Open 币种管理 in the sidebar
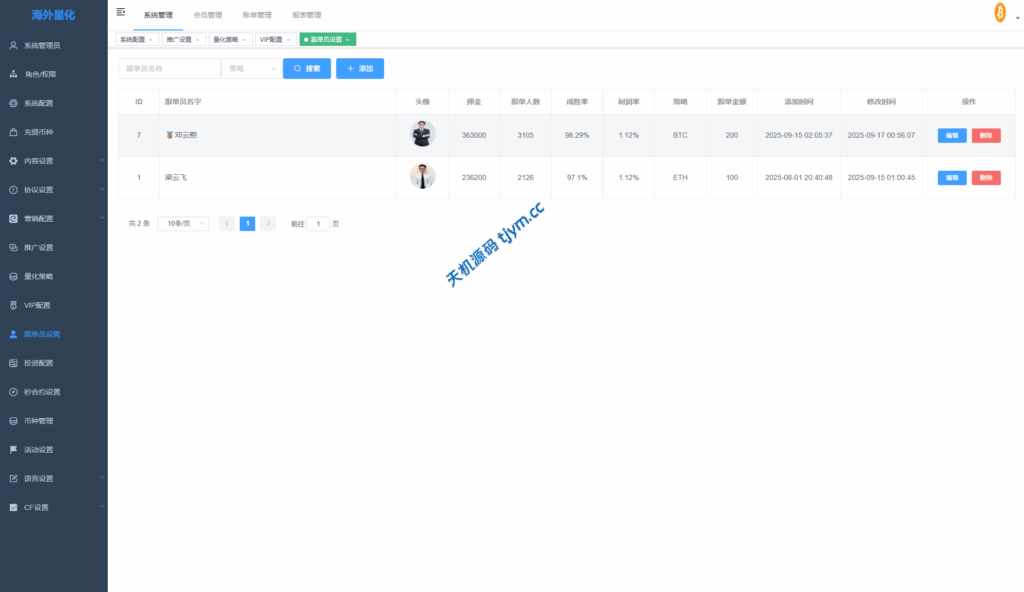The image size is (1024, 592). pos(38,421)
